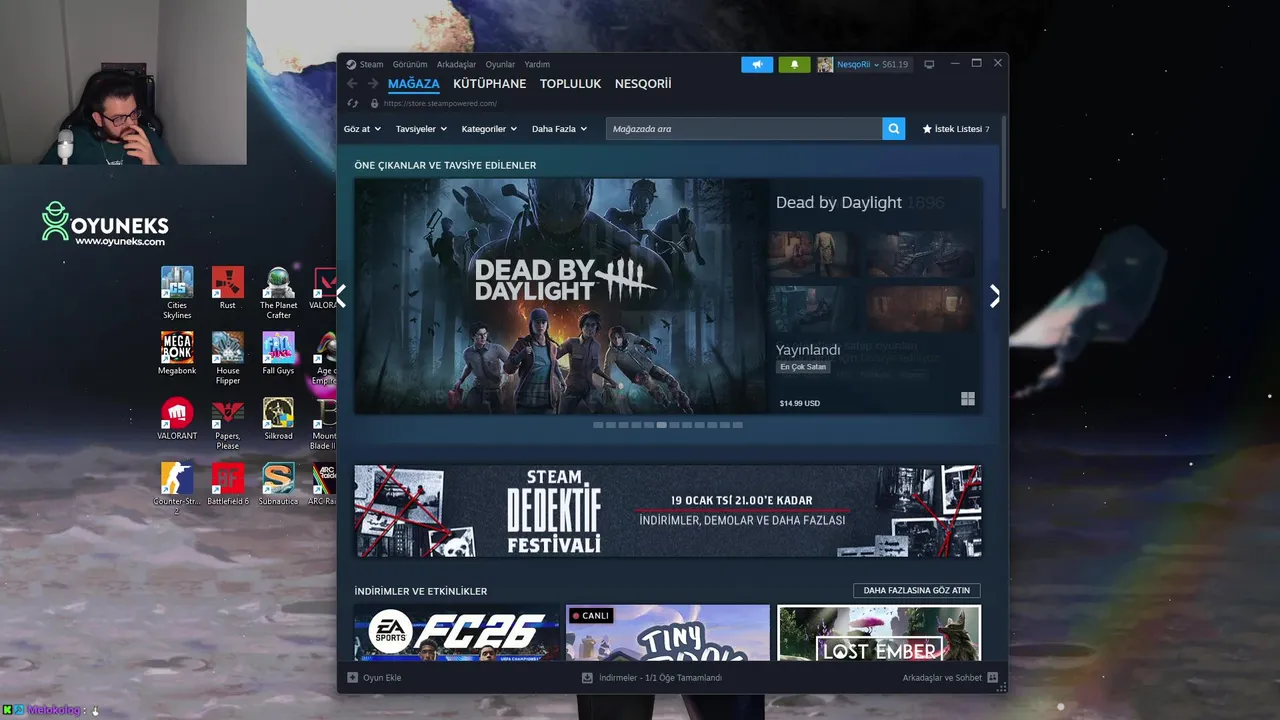Launch Rust desktop shortcut
The width and height of the screenshot is (1280, 720).
(x=228, y=288)
